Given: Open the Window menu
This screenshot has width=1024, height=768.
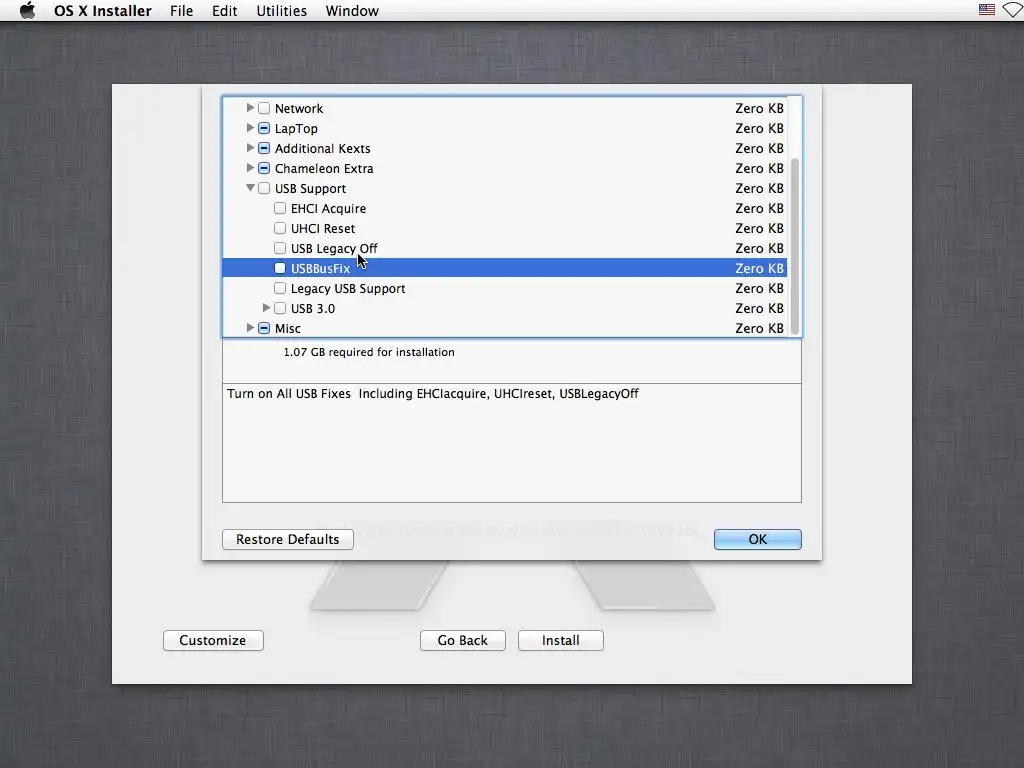Looking at the screenshot, I should 352,10.
